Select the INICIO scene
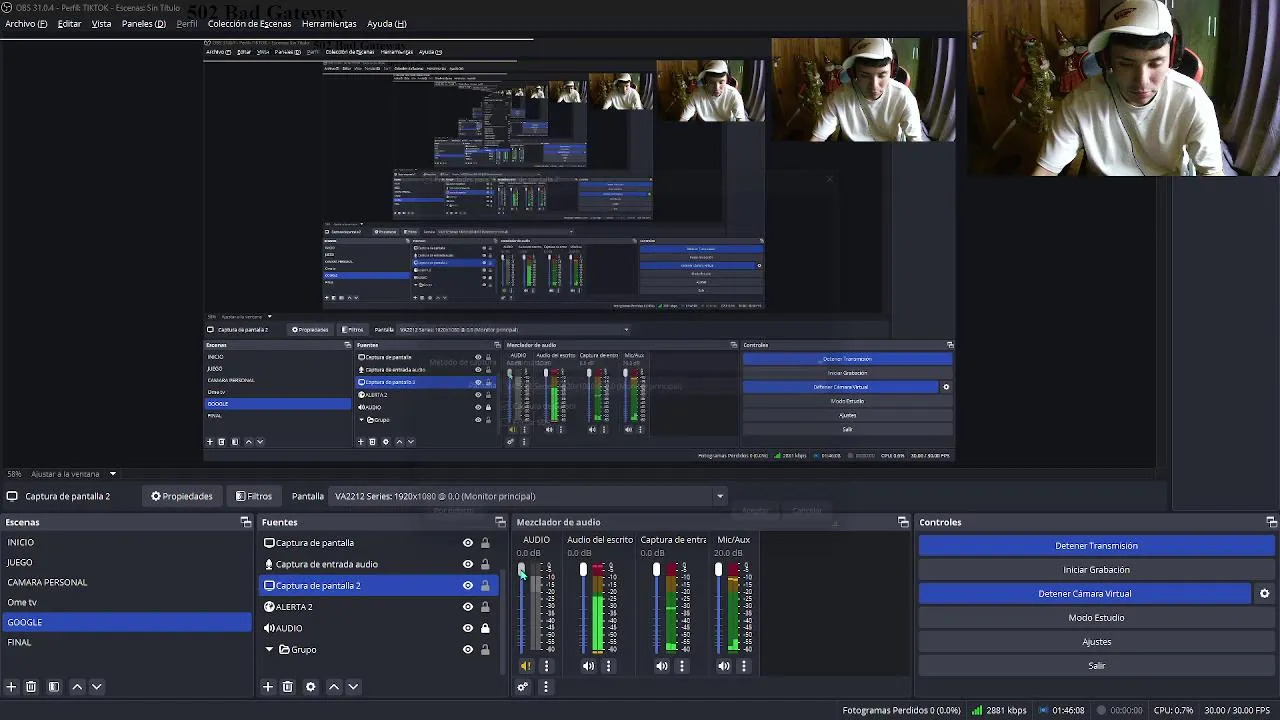 [x=126, y=542]
